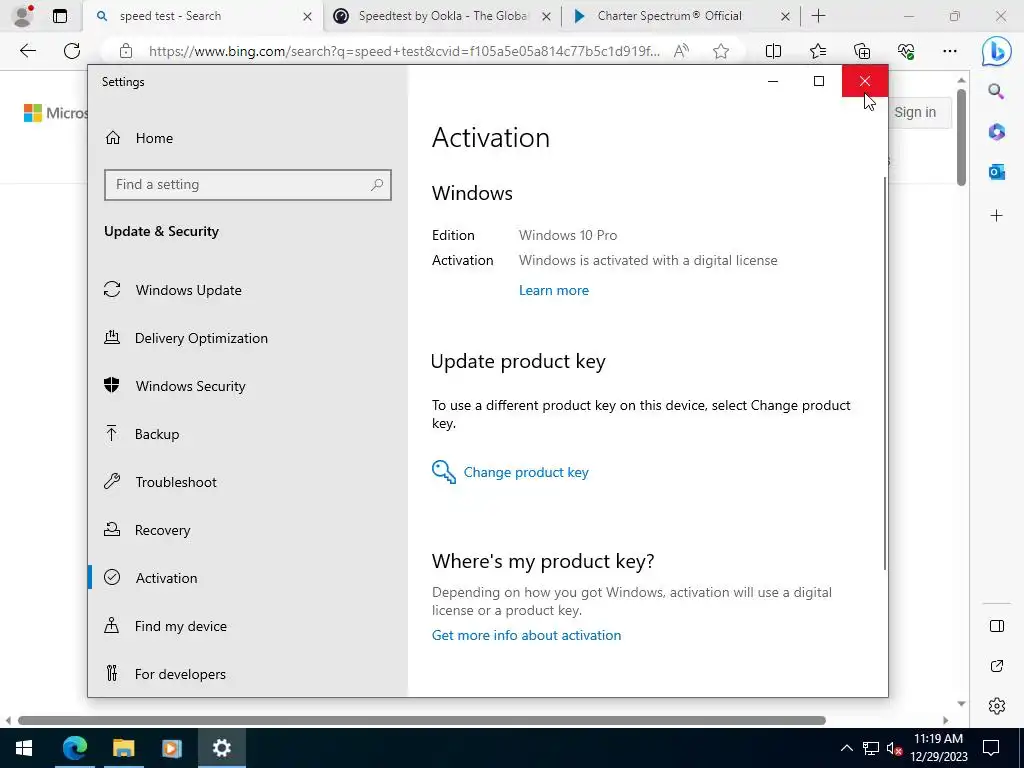1024x768 pixels.
Task: Select Delivery Optimization in sidebar
Action: [200, 338]
